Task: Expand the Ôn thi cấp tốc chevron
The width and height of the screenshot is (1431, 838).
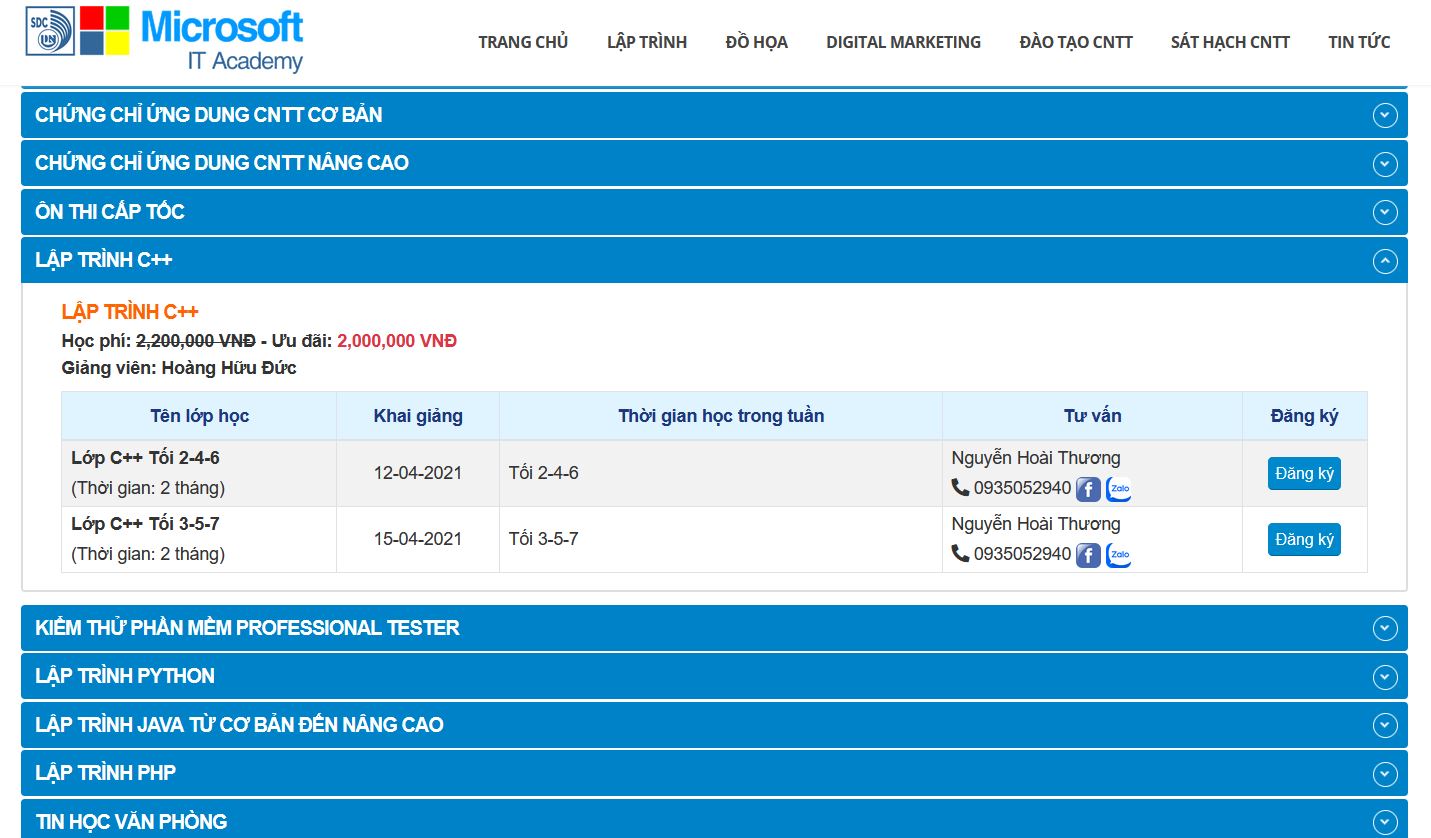Action: coord(1385,212)
